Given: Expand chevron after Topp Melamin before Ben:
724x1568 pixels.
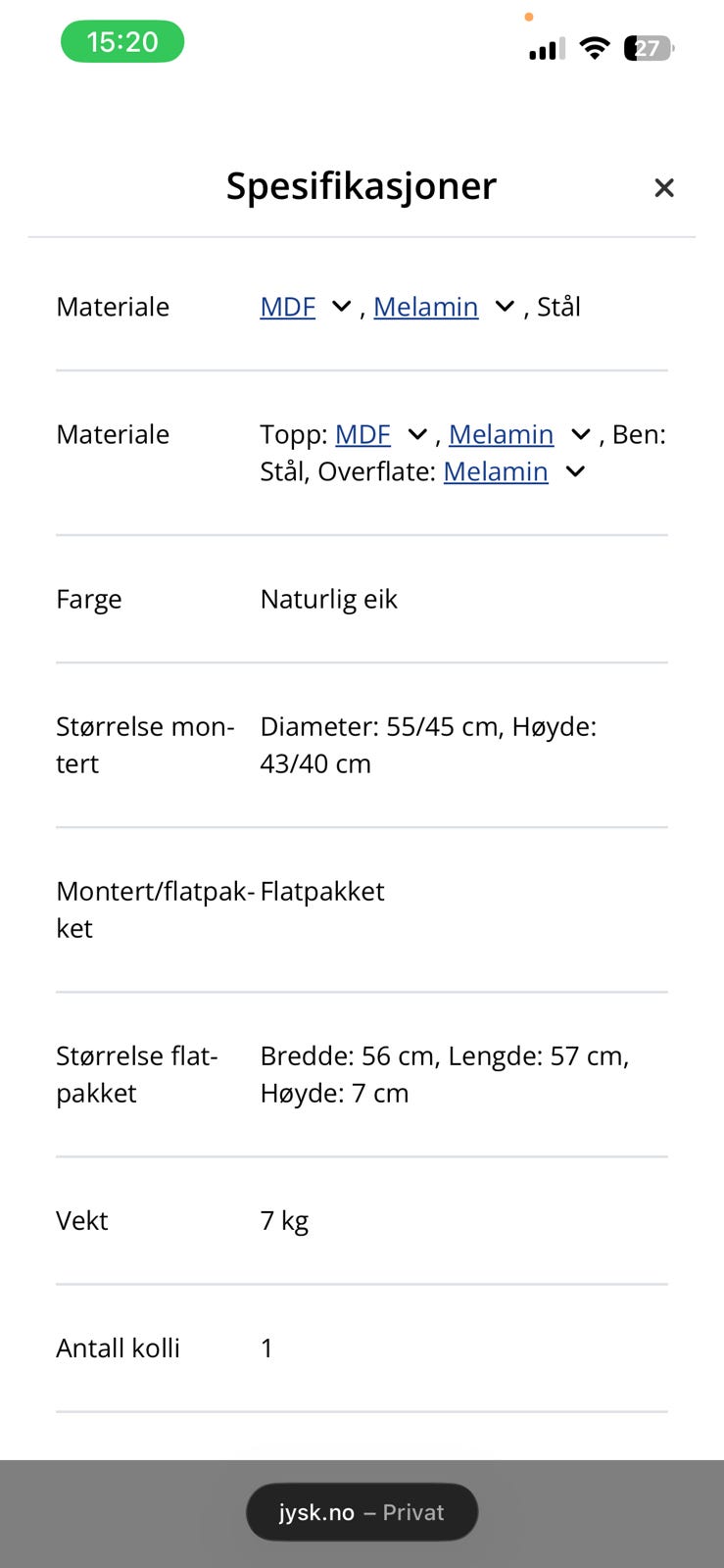Looking at the screenshot, I should tap(581, 434).
